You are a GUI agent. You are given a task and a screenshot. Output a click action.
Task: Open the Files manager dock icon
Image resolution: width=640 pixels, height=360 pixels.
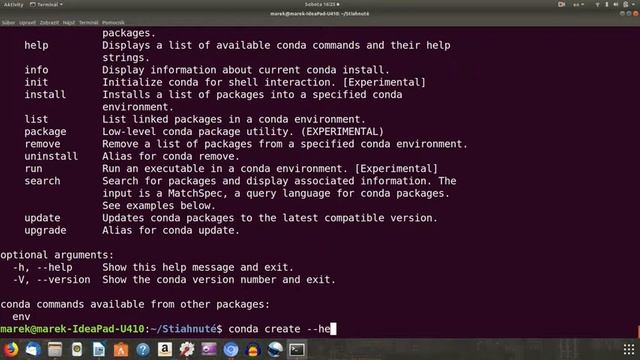point(55,349)
